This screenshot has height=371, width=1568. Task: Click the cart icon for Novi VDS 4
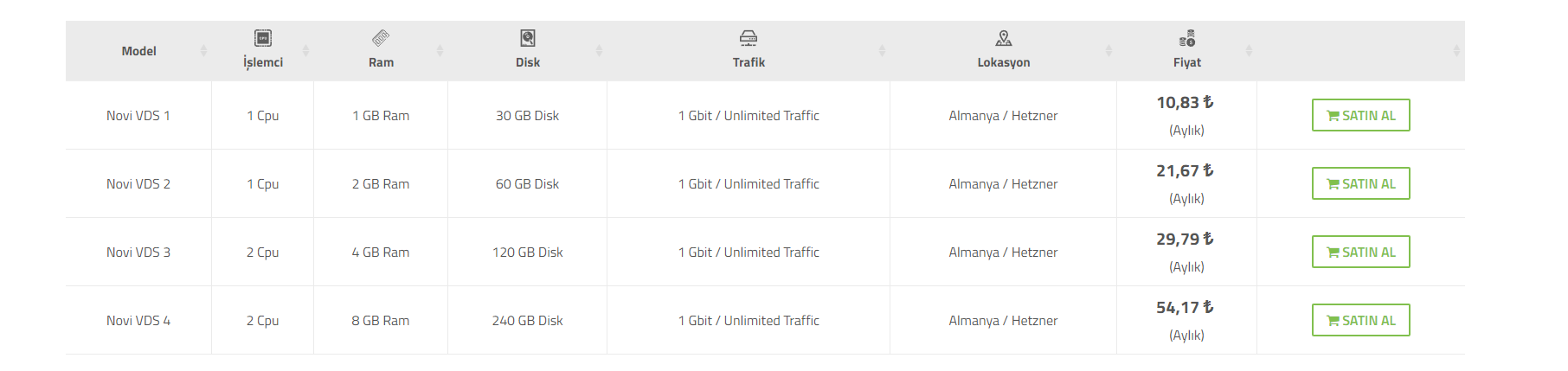[1333, 321]
